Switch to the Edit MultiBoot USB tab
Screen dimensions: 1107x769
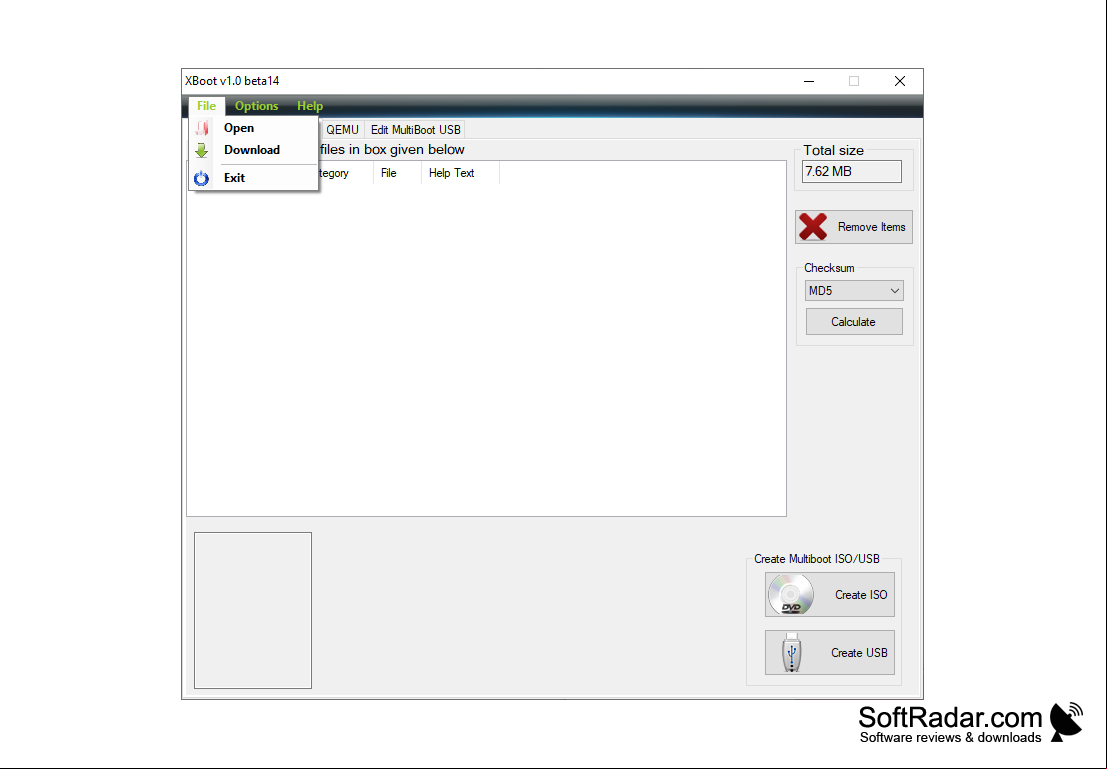pyautogui.click(x=416, y=130)
